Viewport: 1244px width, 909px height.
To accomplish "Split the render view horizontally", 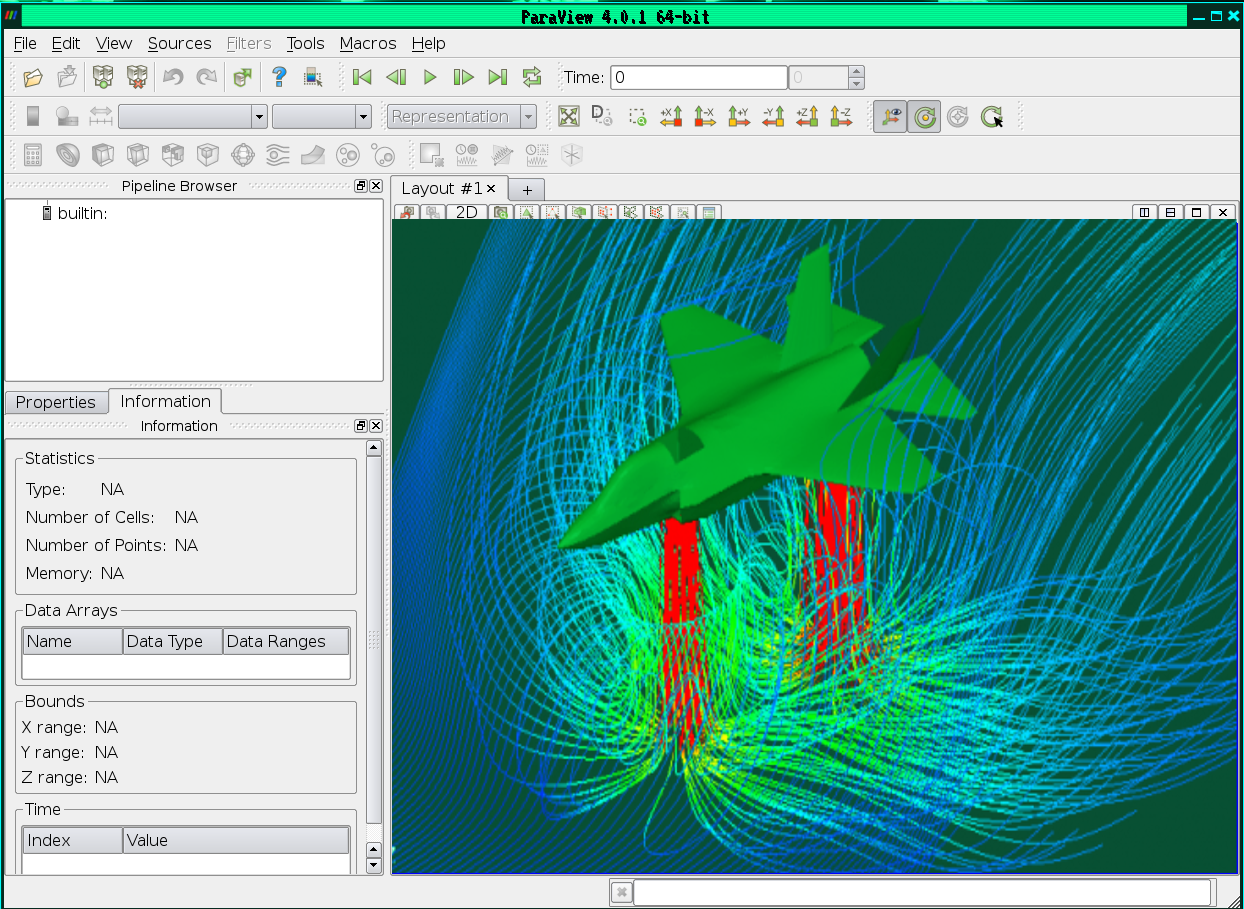I will [x=1145, y=212].
